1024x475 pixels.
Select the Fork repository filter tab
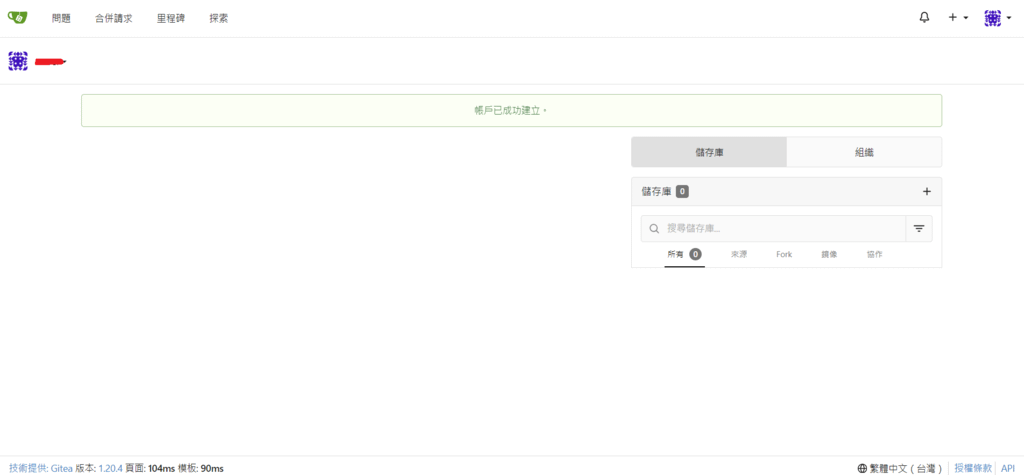click(784, 254)
